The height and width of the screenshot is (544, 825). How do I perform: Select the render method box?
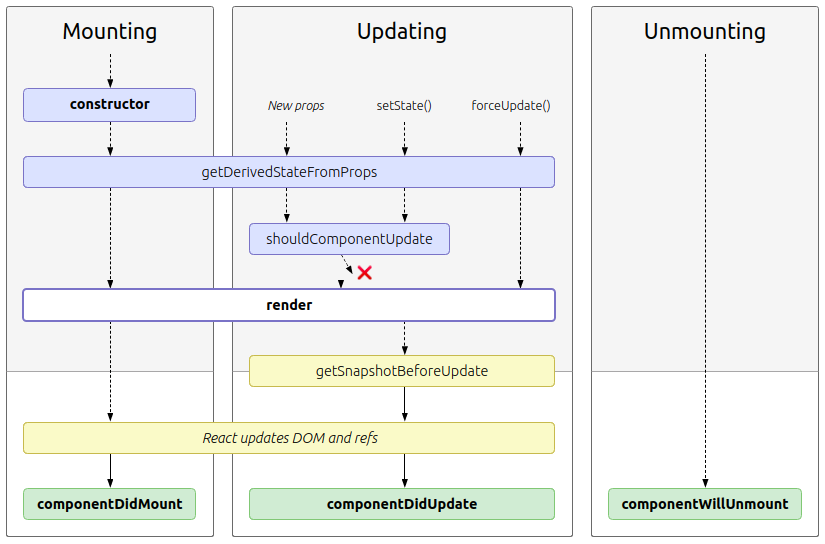point(289,305)
